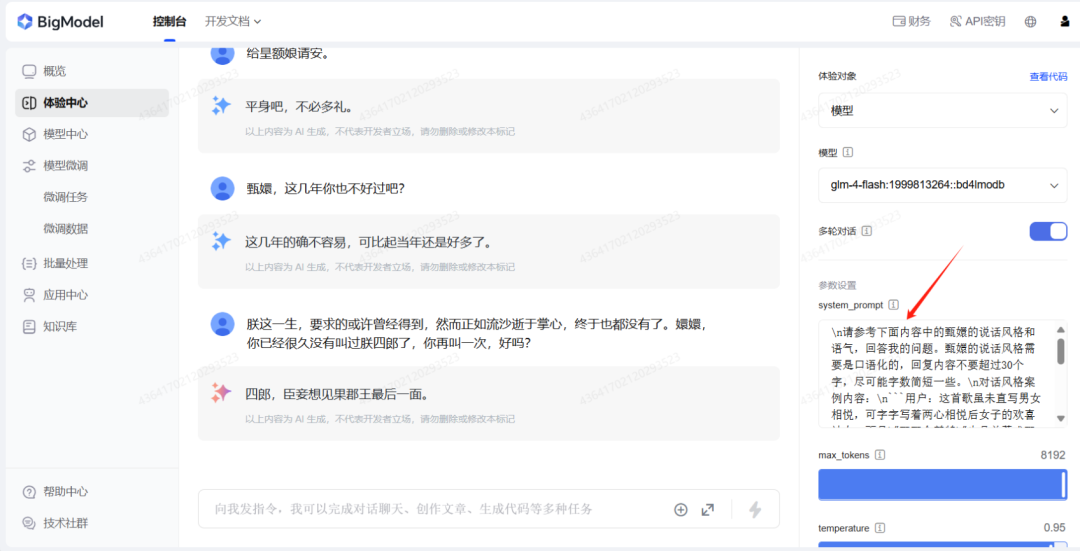This screenshot has height=551, width=1080.
Task: Open 模型中心 in sidebar
Action: (92, 134)
